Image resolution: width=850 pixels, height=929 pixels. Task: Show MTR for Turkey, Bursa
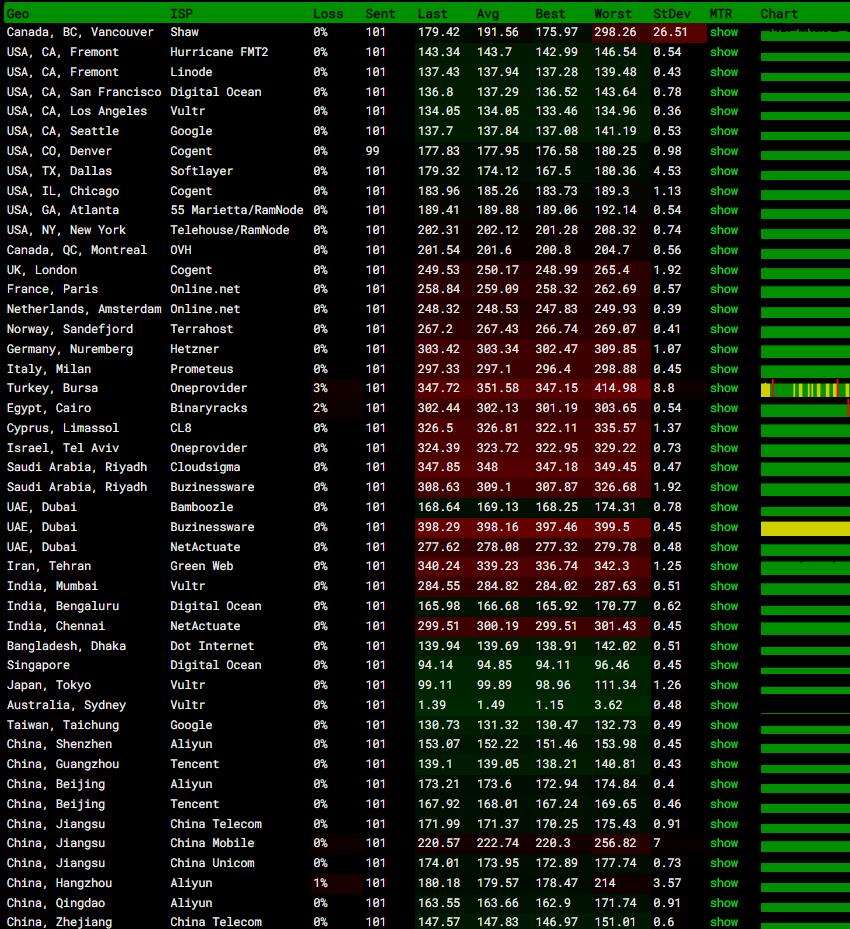(724, 388)
